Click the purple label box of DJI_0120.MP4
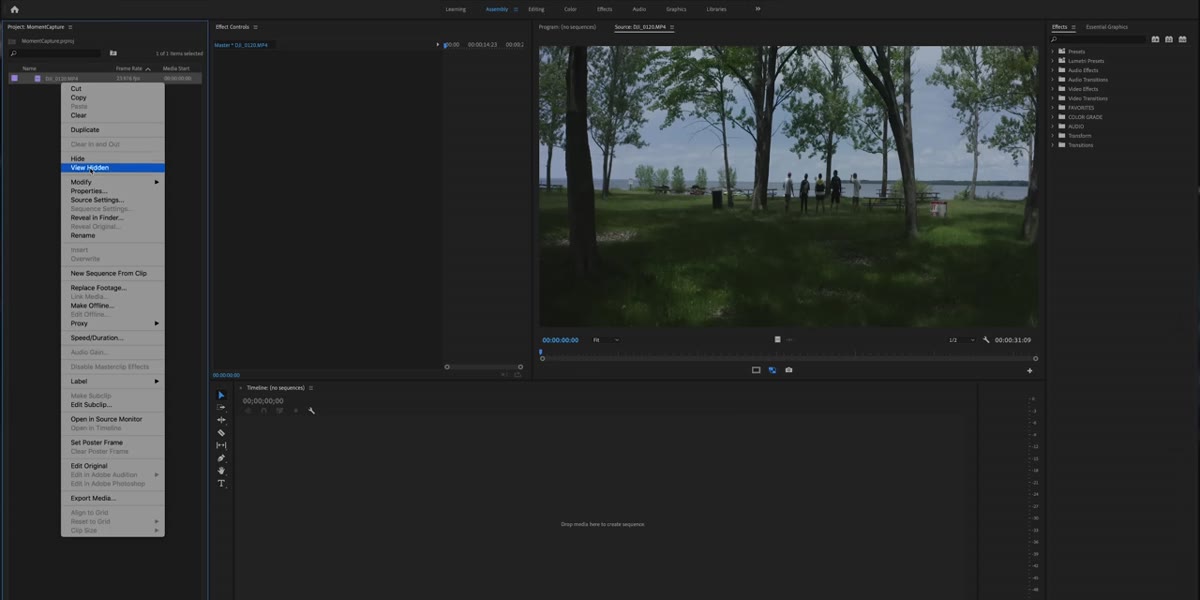The width and height of the screenshot is (1200, 600). [14, 78]
